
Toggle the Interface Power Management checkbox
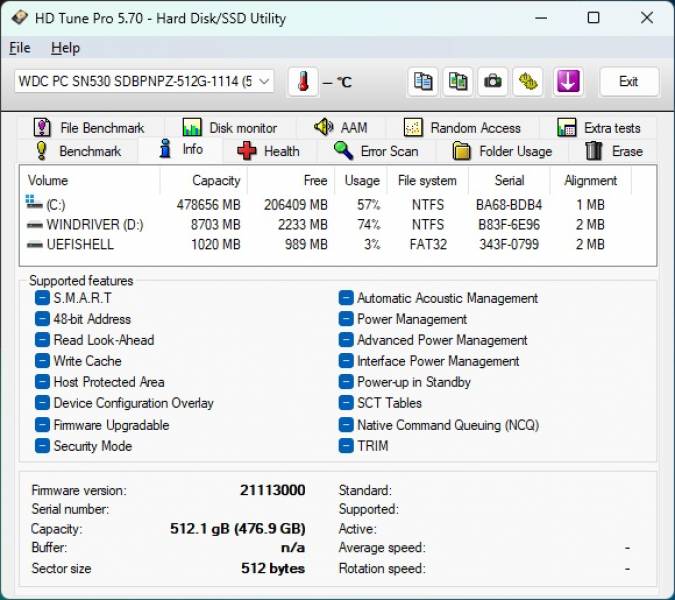[x=346, y=361]
